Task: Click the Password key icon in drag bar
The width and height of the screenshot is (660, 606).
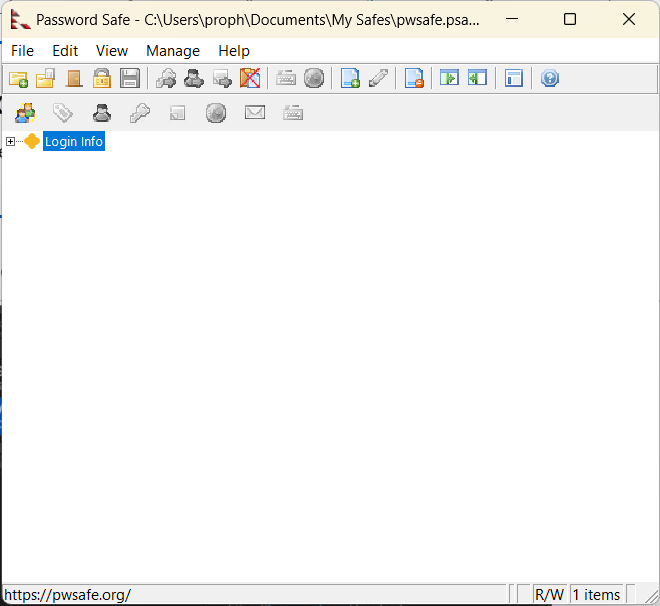Action: coord(140,113)
